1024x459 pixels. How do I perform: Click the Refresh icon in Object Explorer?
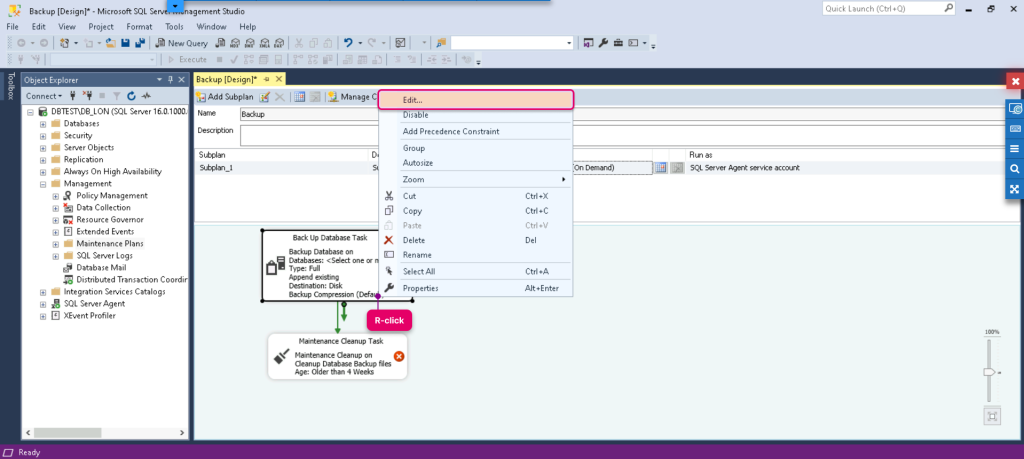tap(131, 95)
